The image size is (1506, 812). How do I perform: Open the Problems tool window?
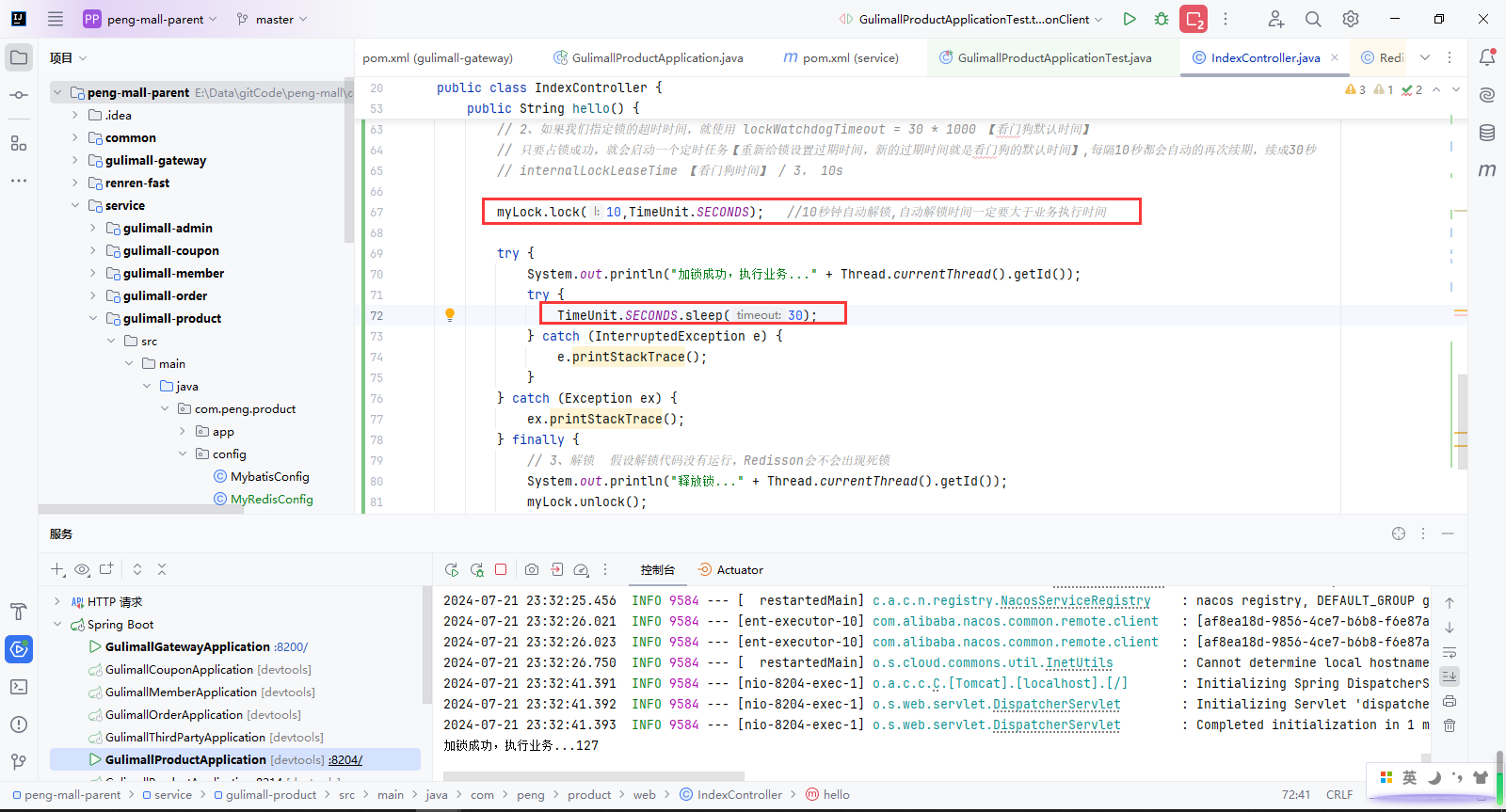(19, 724)
